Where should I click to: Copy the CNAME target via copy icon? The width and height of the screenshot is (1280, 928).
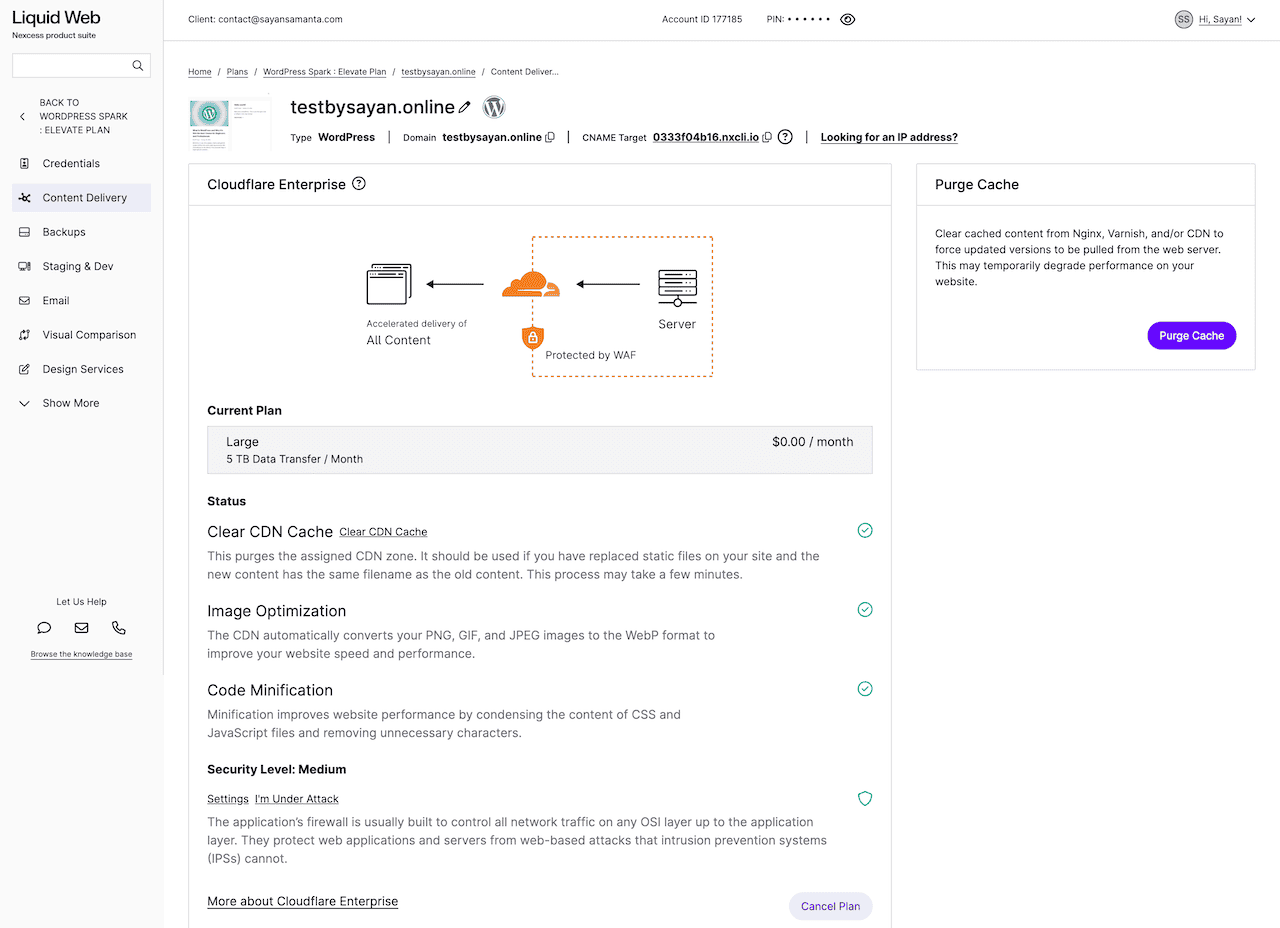coord(767,138)
